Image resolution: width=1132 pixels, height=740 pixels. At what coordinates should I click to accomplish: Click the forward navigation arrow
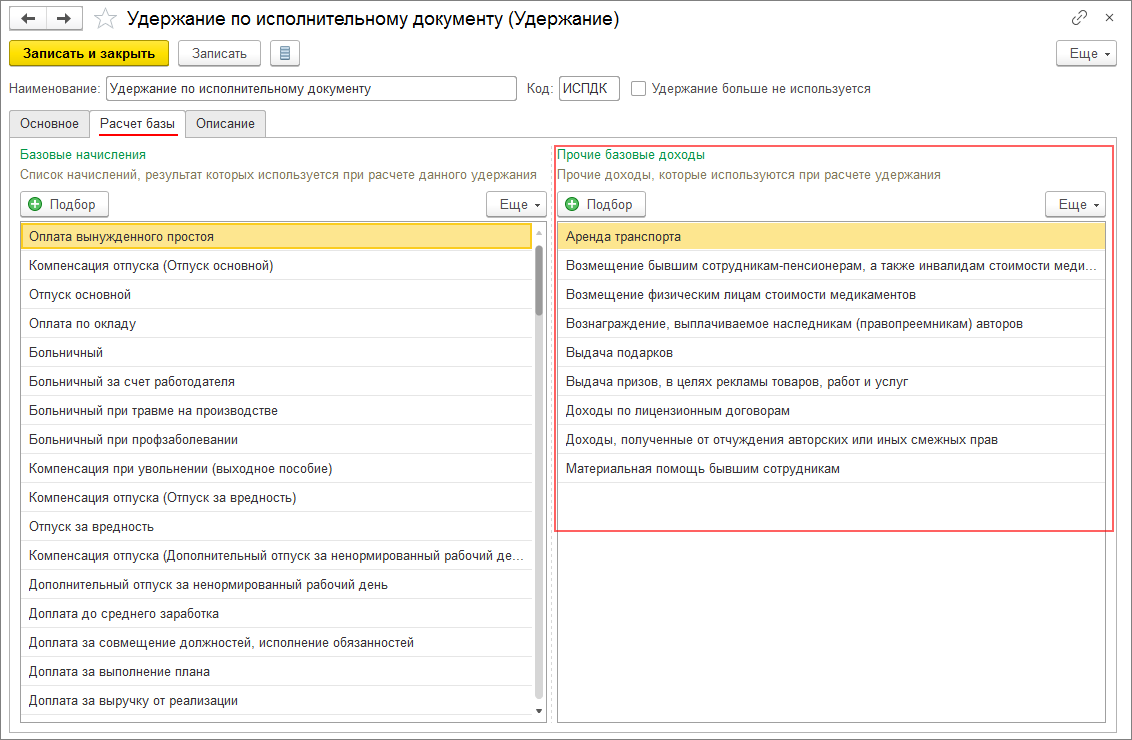62,19
